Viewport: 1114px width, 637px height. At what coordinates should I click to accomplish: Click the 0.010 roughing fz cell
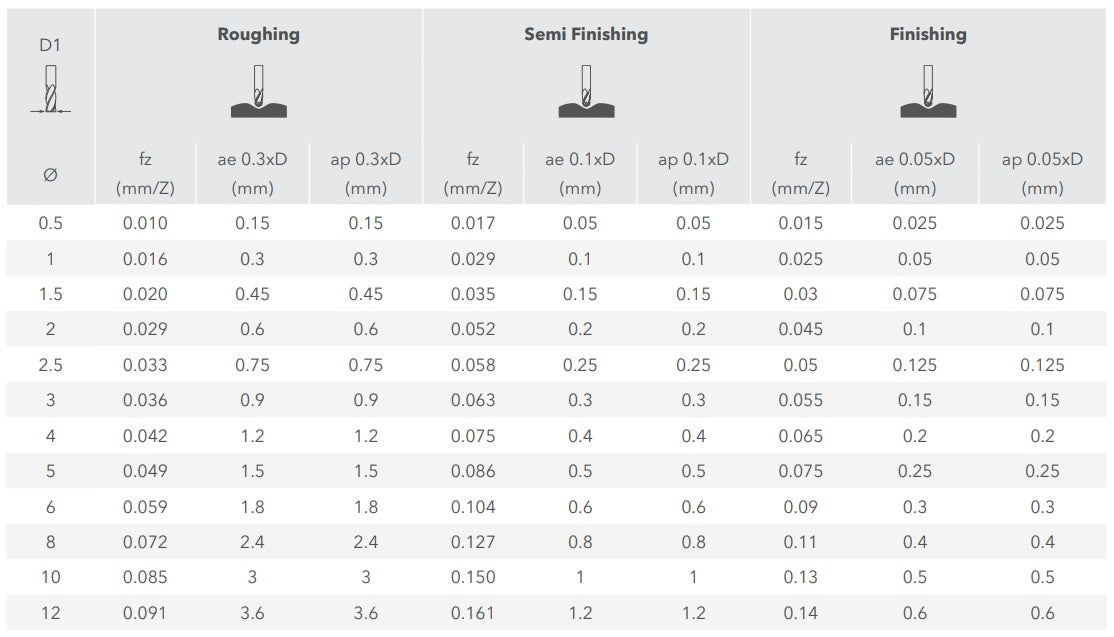pos(145,223)
